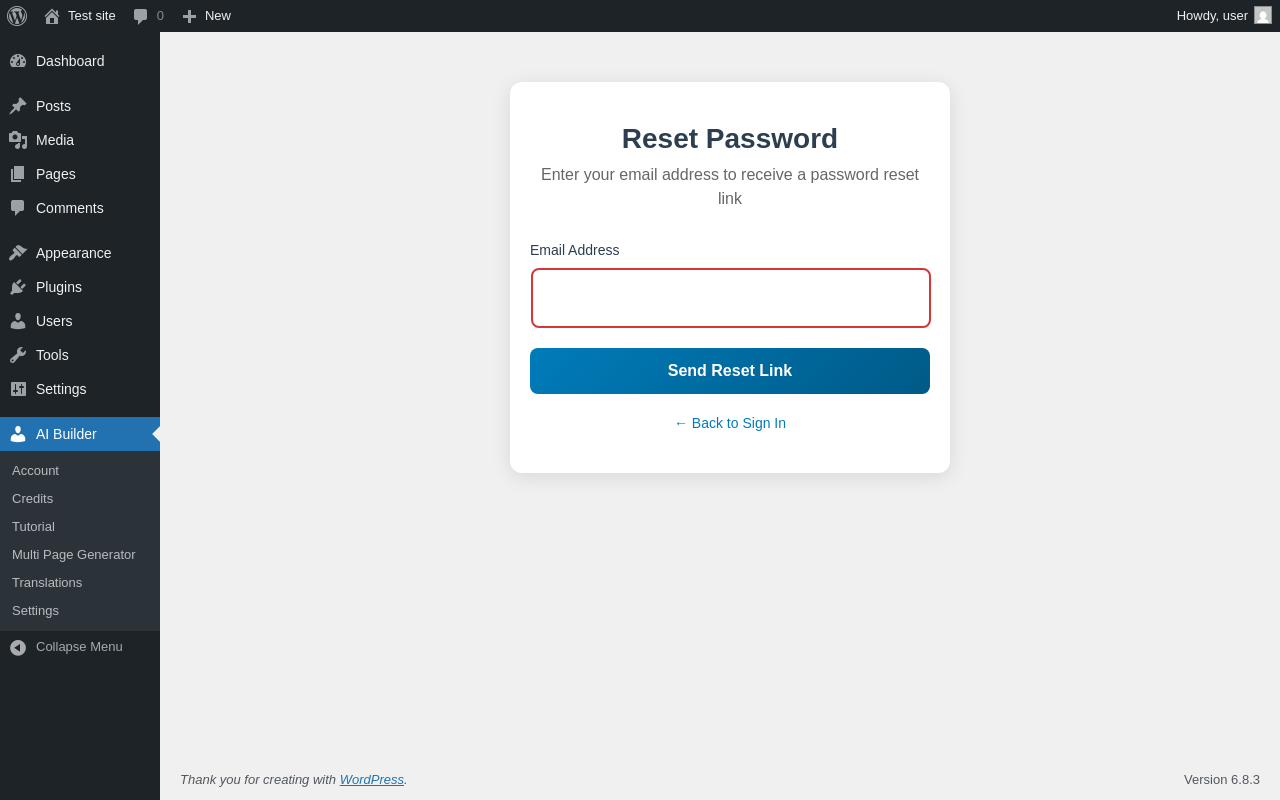The image size is (1280, 800).
Task: Click the Media library icon
Action: 18,140
